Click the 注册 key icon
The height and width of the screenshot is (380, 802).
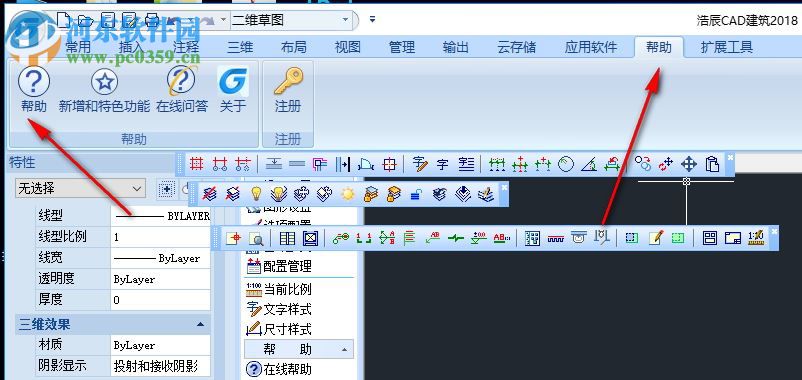click(288, 82)
